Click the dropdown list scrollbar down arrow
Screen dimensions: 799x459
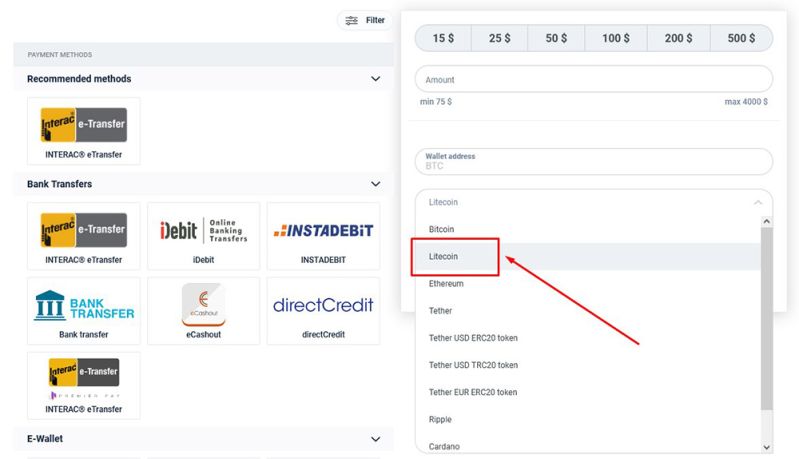(x=767, y=447)
